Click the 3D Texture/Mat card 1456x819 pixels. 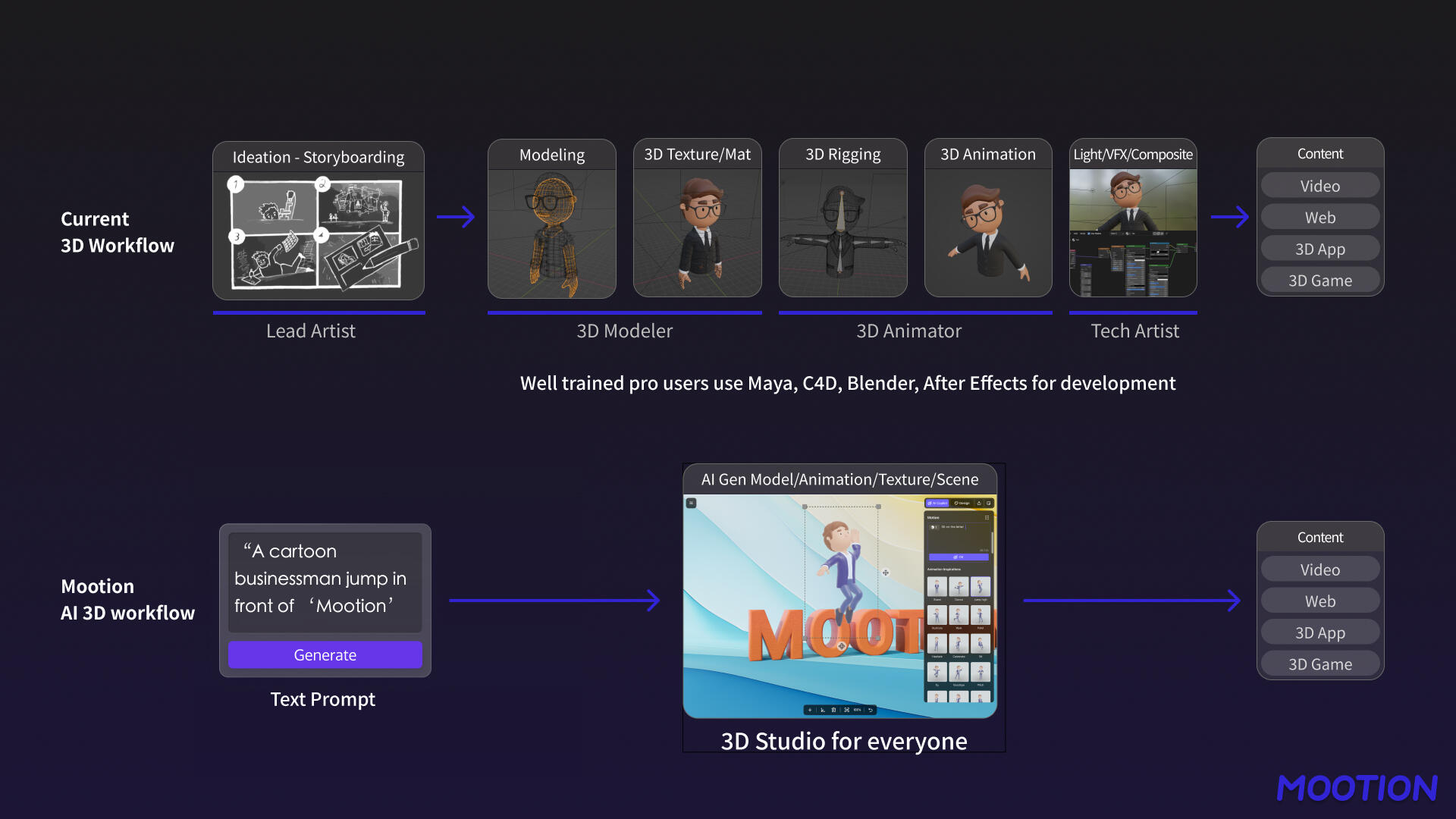(x=698, y=218)
